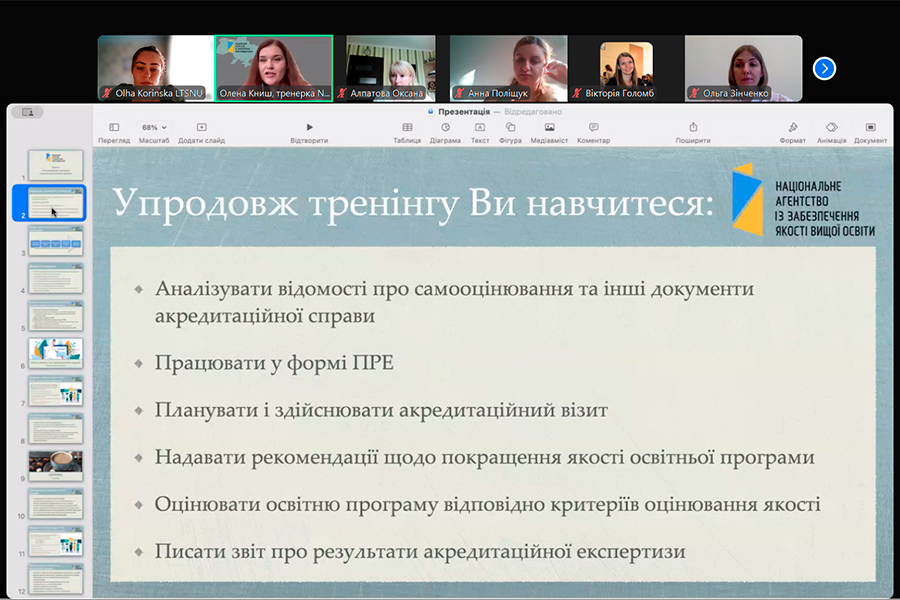Click bullet Працювати у формі ПРЕ

[274, 363]
